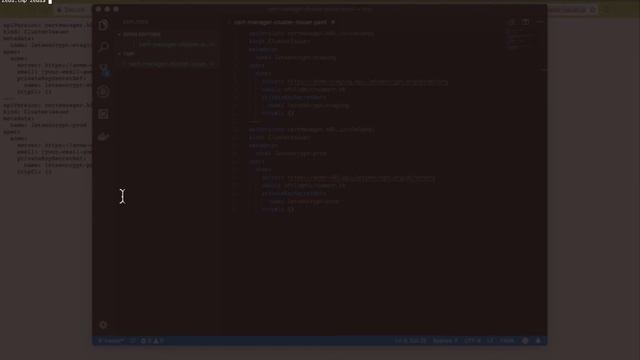Click the feedback smiley in status bar
This screenshot has height=360, width=640.
pyautogui.click(x=525, y=341)
